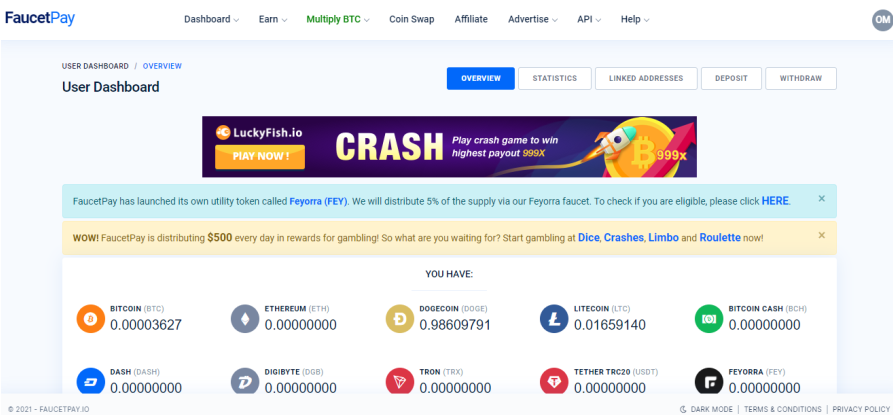
Task: Open the Withdraw tab
Action: point(801,79)
